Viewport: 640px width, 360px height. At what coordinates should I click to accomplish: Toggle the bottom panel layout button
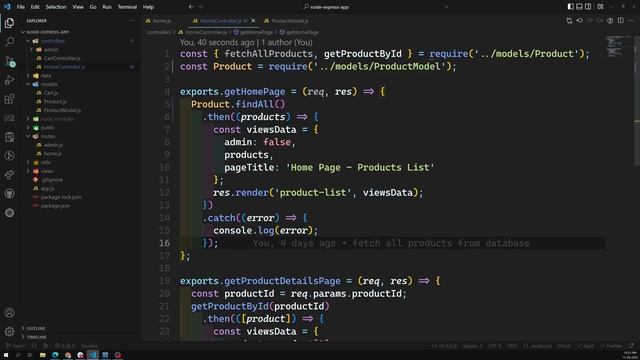point(579,7)
